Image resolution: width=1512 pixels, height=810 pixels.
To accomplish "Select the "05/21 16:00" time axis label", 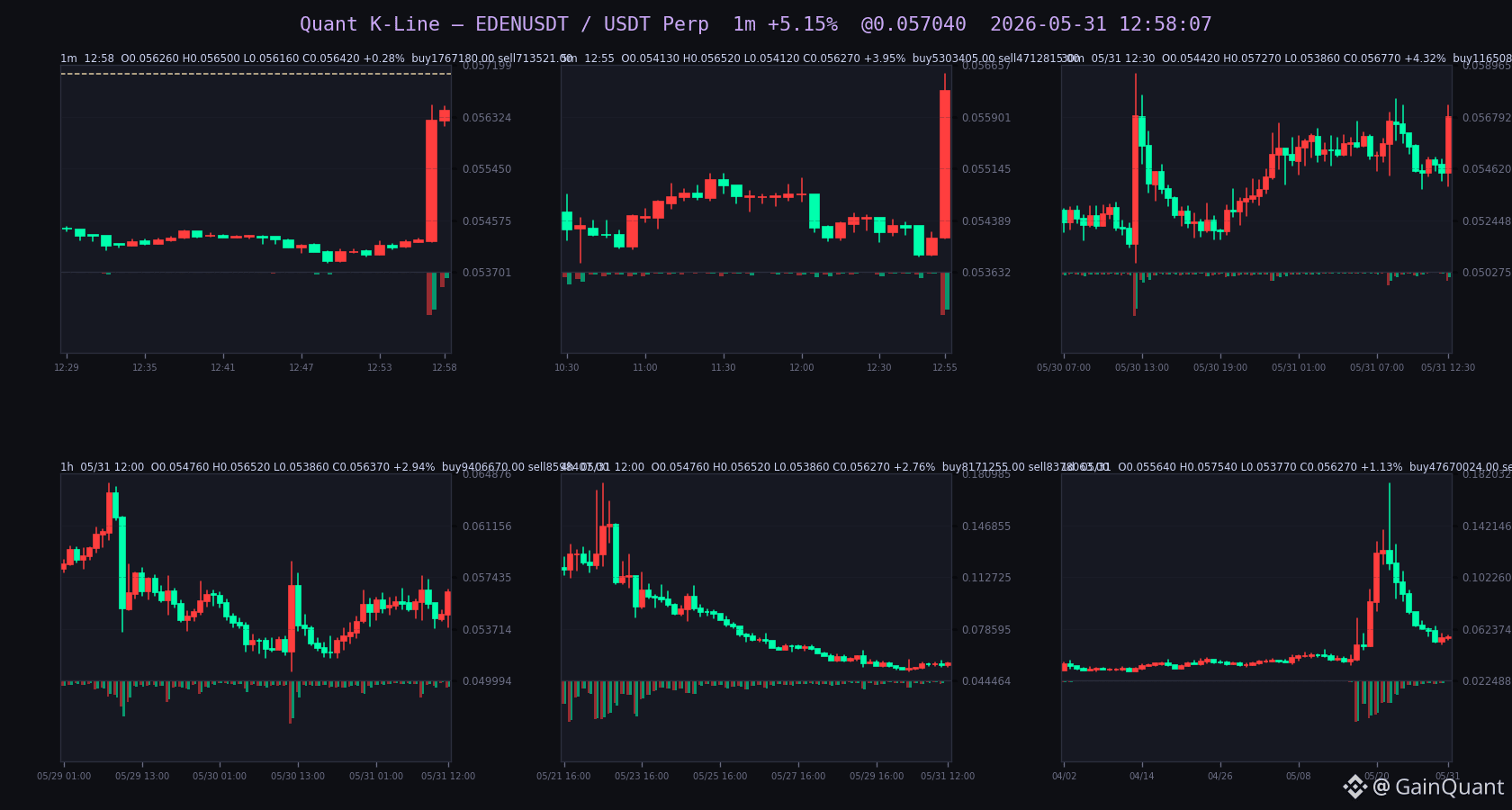I will pyautogui.click(x=563, y=776).
